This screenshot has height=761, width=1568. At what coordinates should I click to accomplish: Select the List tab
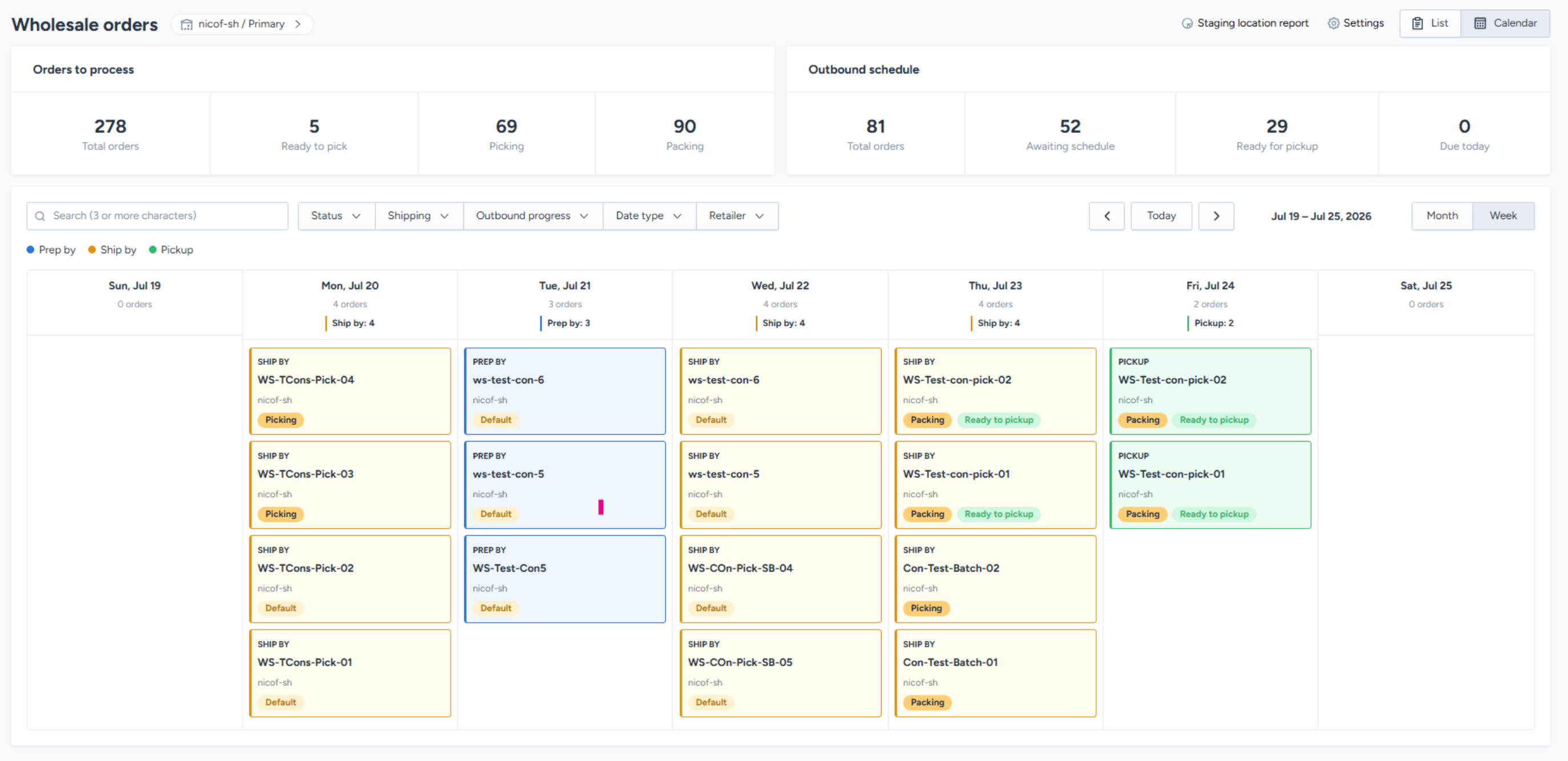tap(1430, 23)
